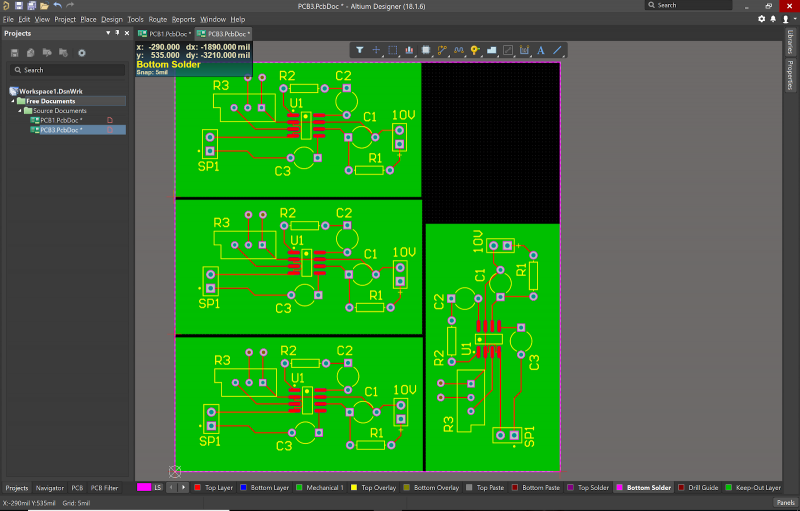Select the Place Via tool
Image resolution: width=800 pixels, height=511 pixels.
[475, 50]
